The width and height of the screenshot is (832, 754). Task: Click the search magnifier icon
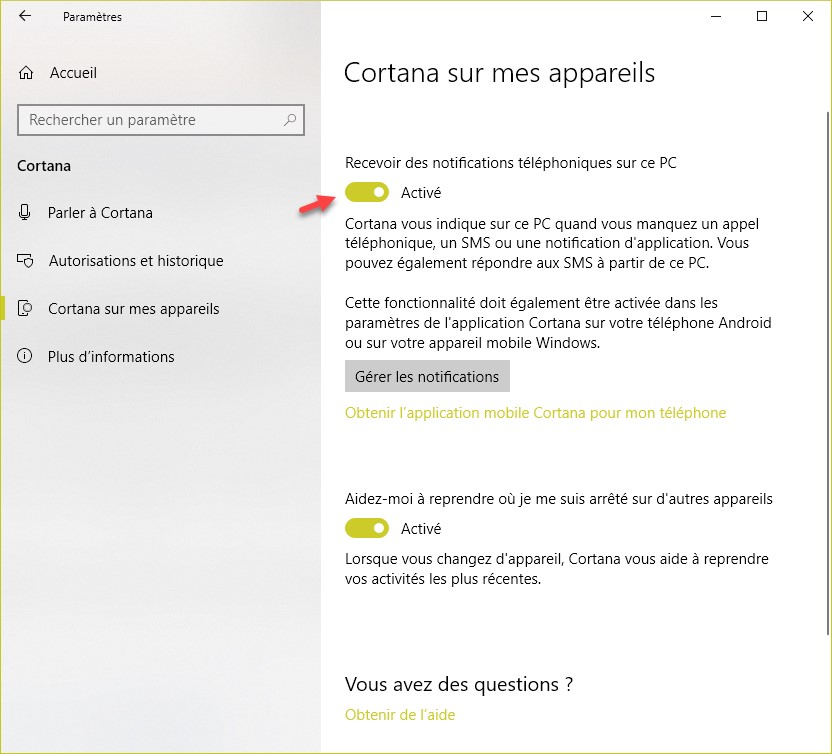click(290, 120)
